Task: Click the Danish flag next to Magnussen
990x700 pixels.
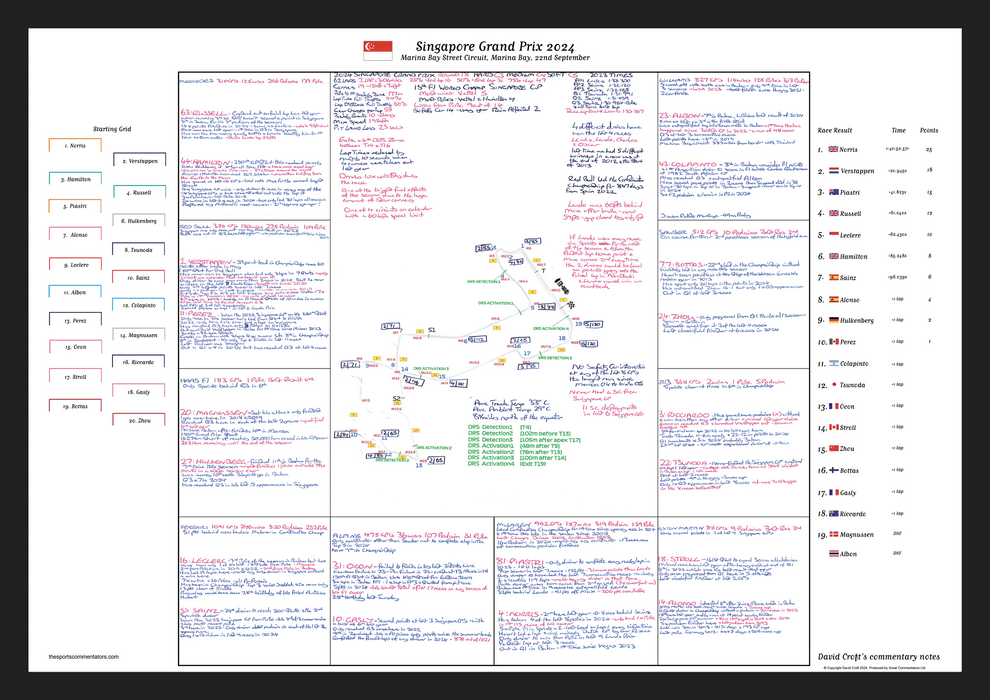Action: click(x=835, y=536)
